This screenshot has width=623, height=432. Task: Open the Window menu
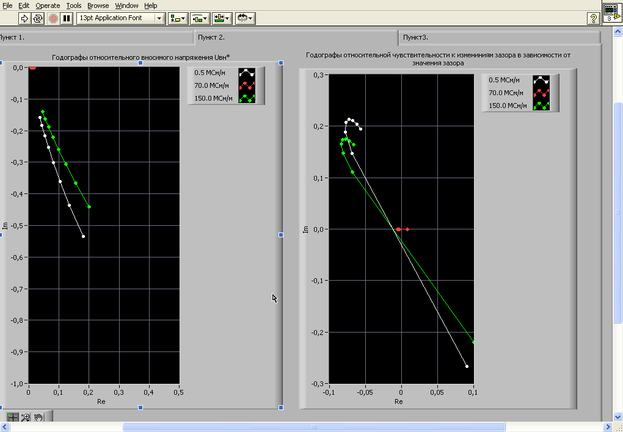click(x=126, y=6)
